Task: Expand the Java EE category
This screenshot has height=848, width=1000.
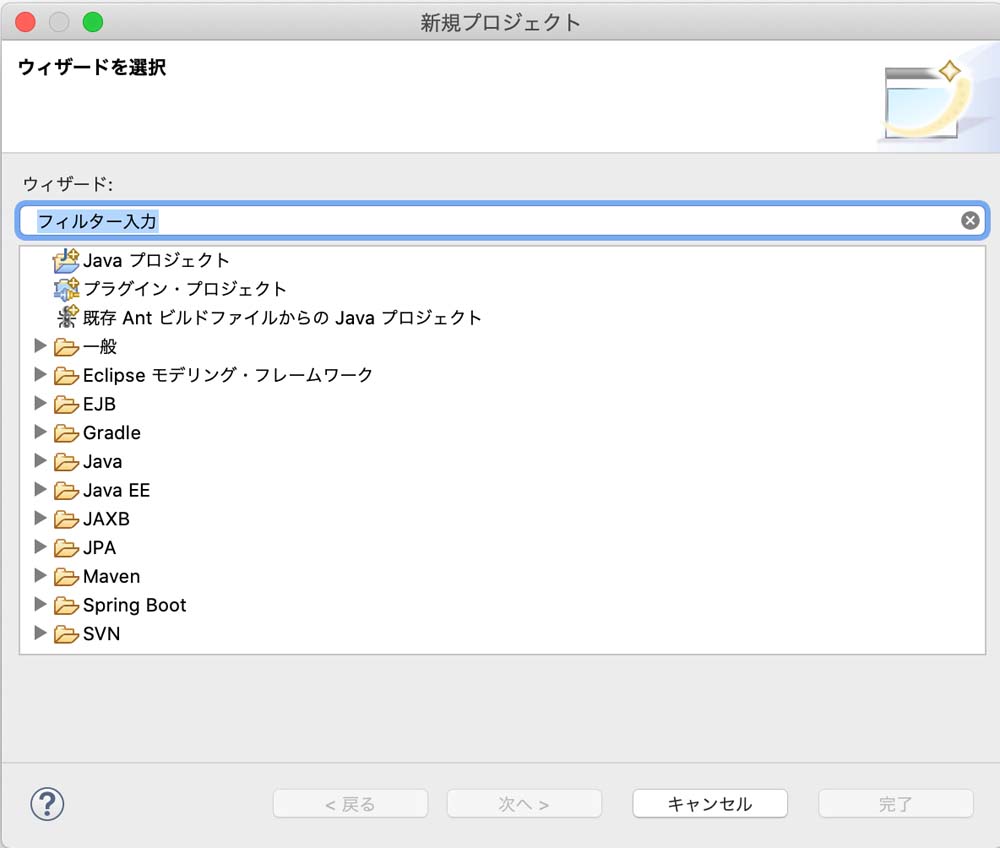Action: point(40,489)
